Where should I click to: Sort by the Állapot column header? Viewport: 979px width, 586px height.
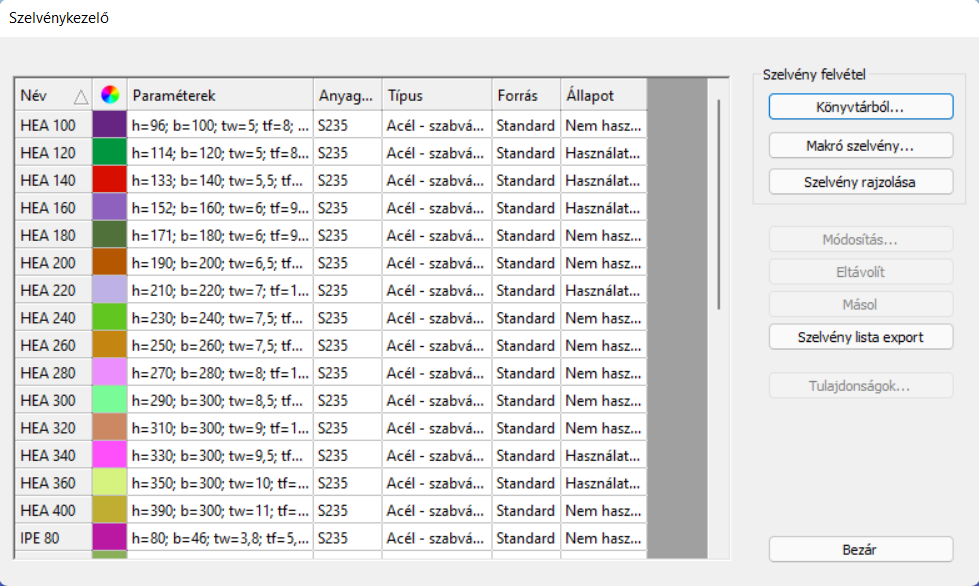602,96
